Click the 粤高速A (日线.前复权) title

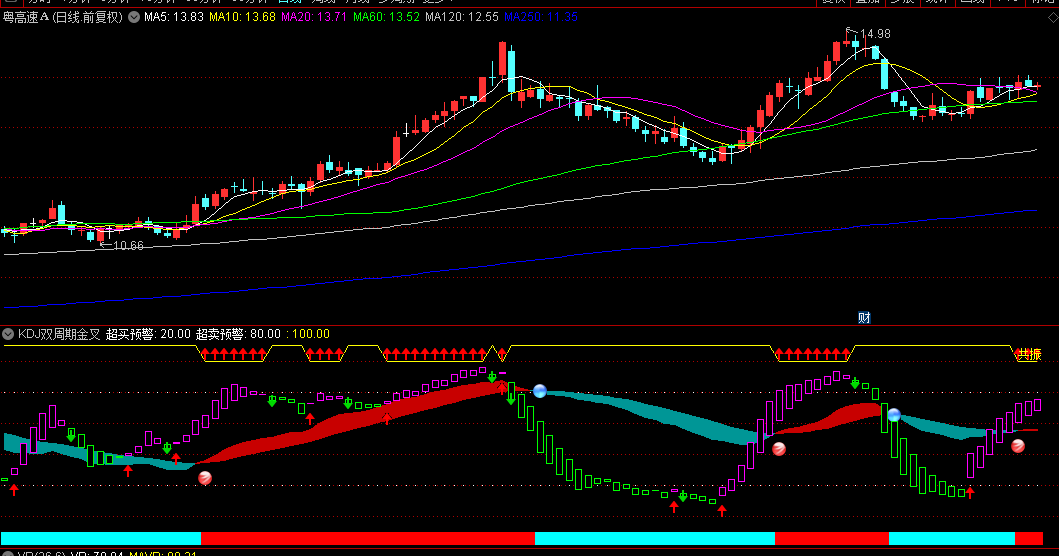(63, 17)
